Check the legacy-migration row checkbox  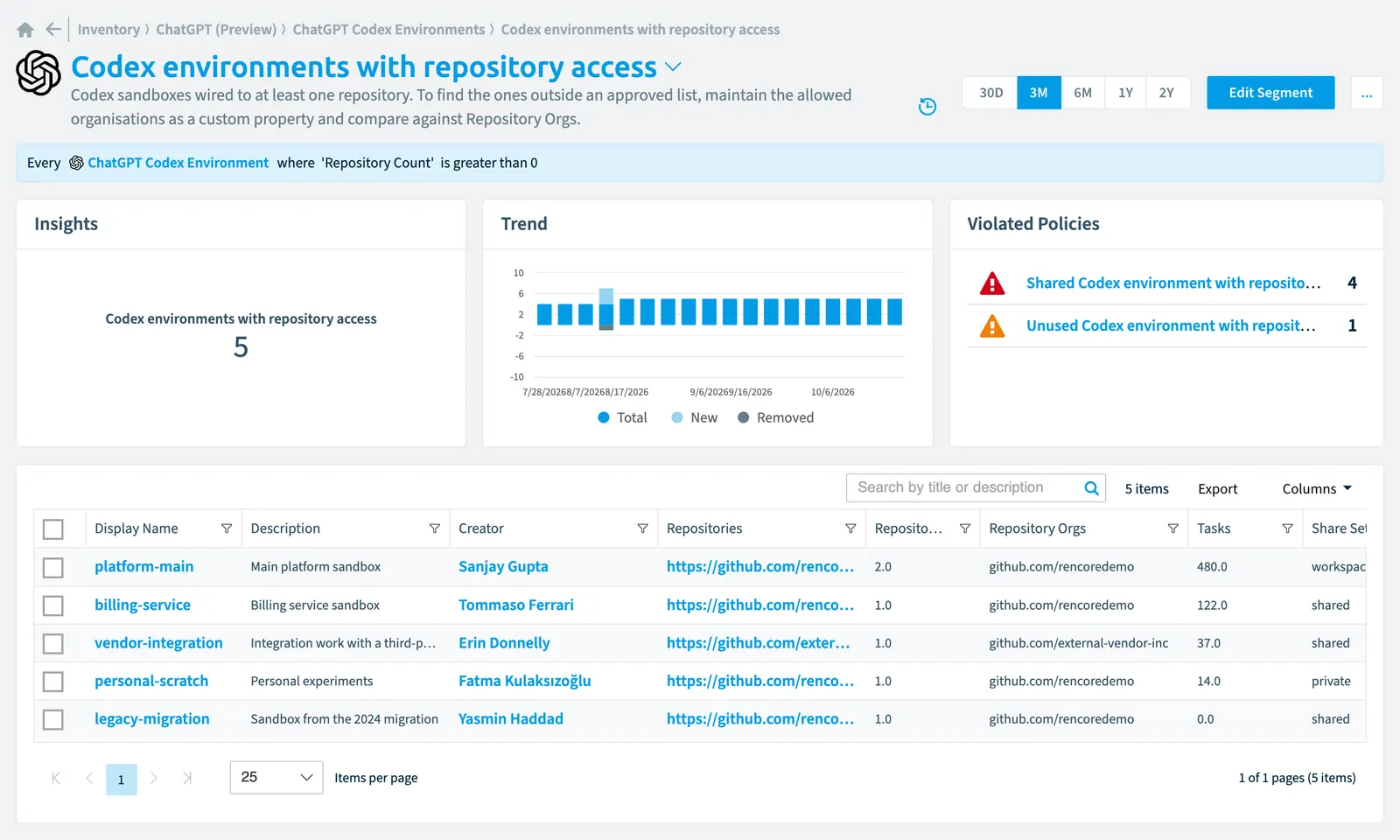53,720
